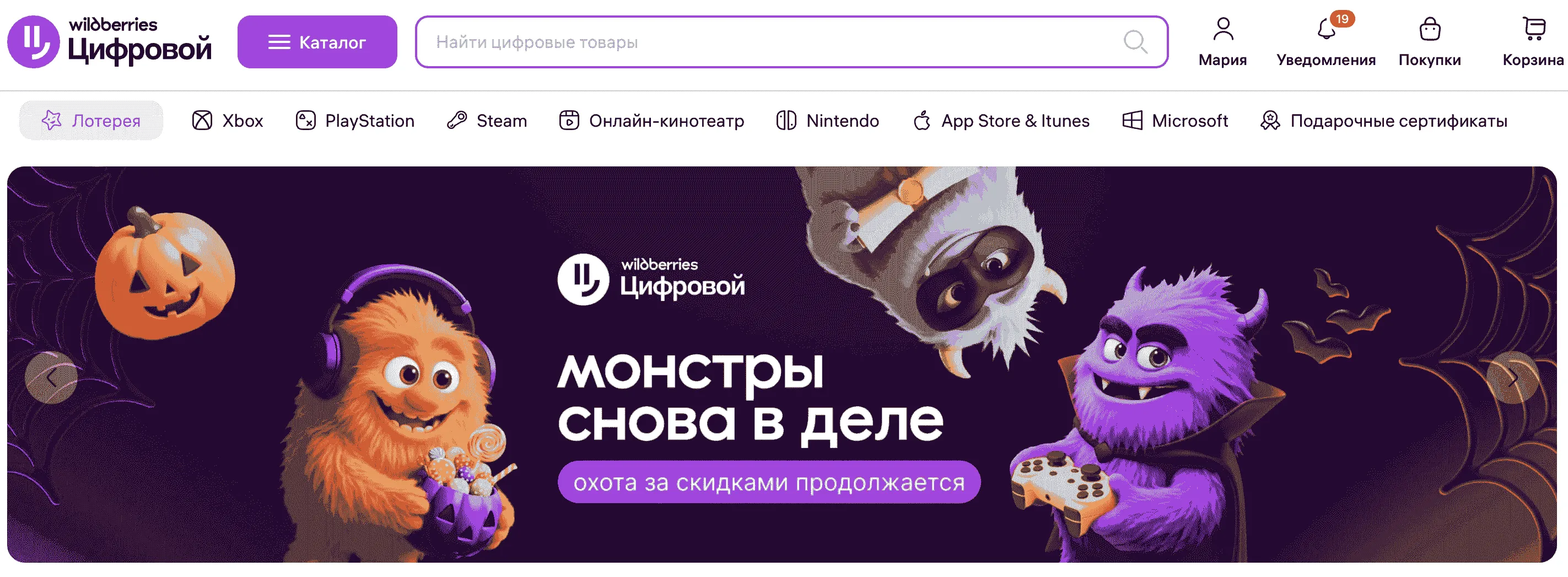Open the Microsoft category
1568x577 pixels.
point(1175,121)
